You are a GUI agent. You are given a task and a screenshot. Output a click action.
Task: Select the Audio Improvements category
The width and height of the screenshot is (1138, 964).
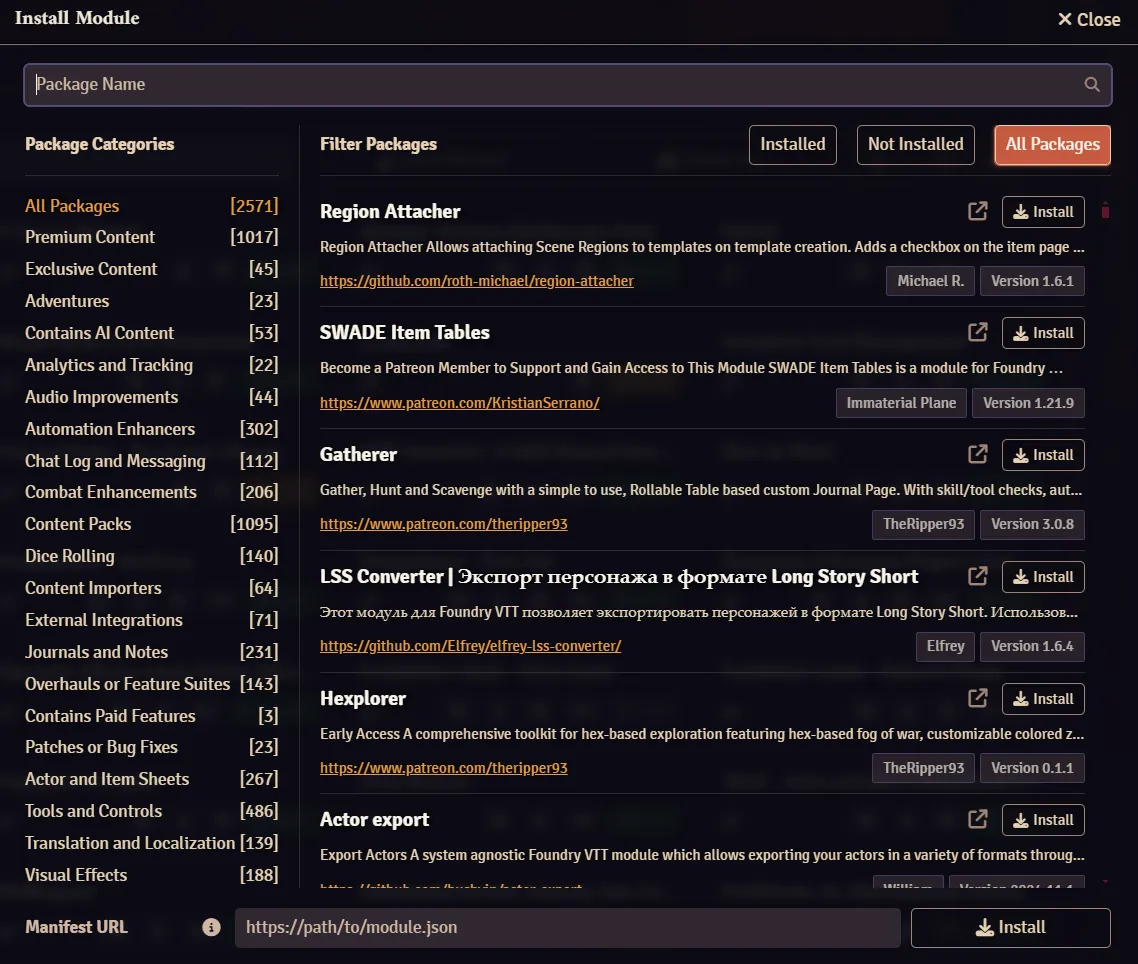pyautogui.click(x=152, y=397)
